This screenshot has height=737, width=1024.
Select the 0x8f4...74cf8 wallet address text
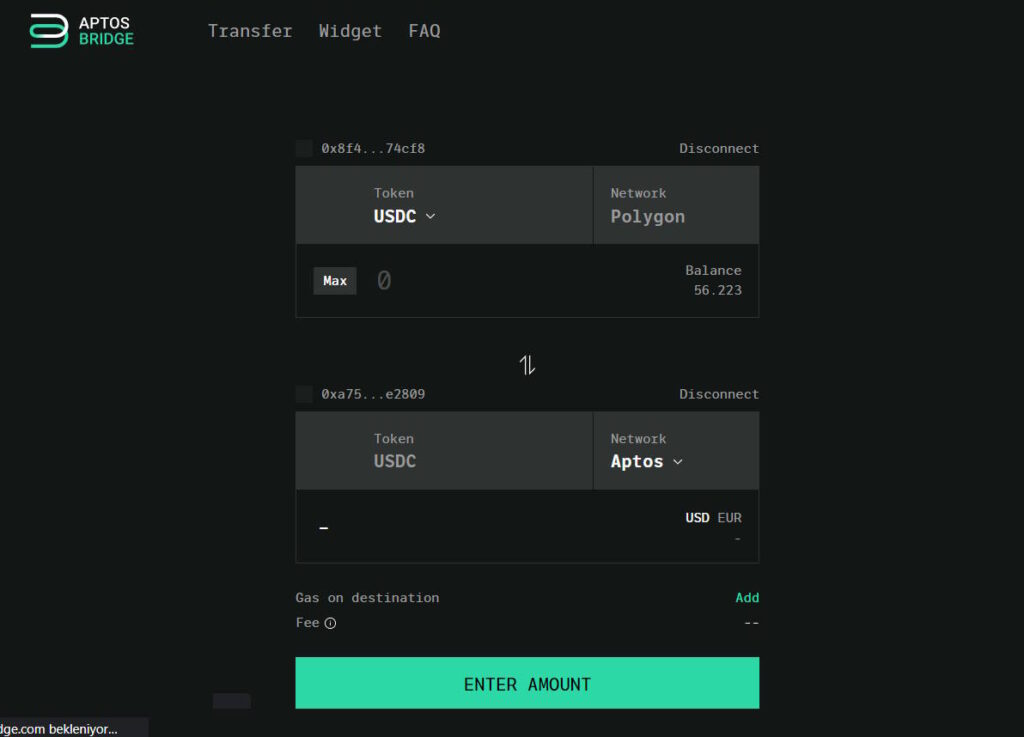pyautogui.click(x=373, y=148)
